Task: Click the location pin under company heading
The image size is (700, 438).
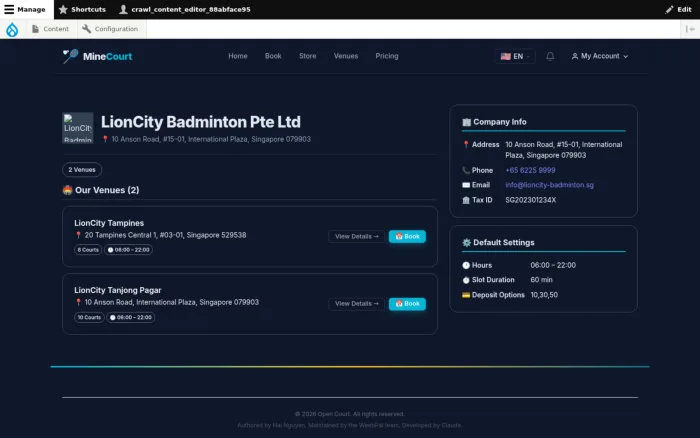Action: pos(105,139)
